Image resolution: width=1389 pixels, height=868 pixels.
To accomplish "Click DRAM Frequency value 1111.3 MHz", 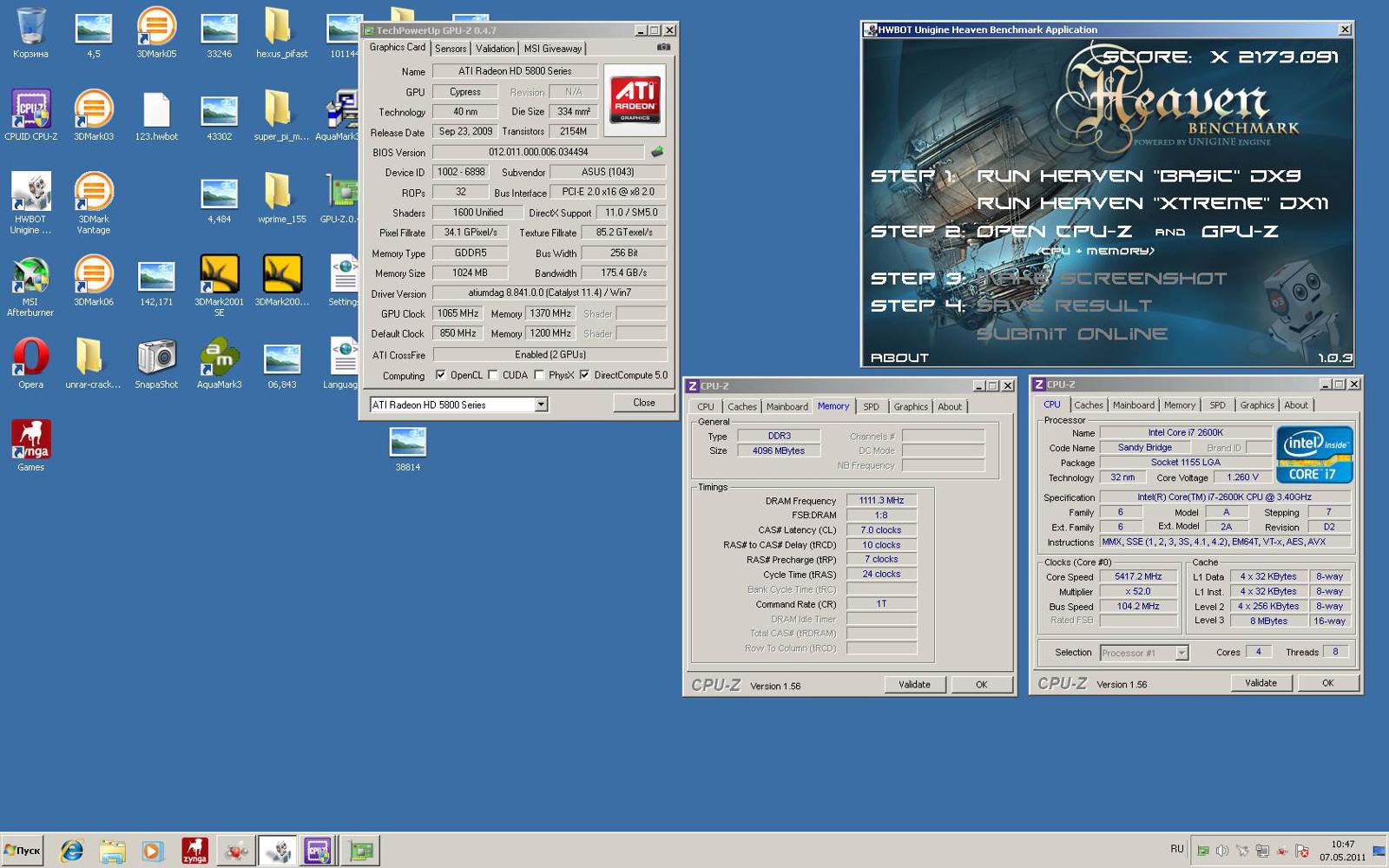I will pos(881,501).
